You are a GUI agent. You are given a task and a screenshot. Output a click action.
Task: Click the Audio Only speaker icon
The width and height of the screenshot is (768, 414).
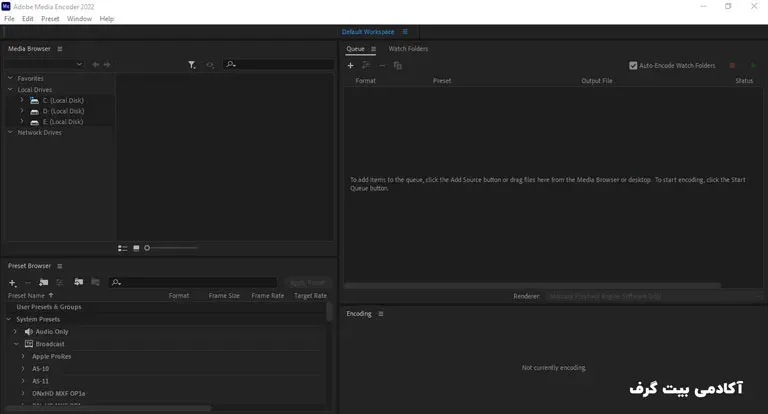coord(29,332)
